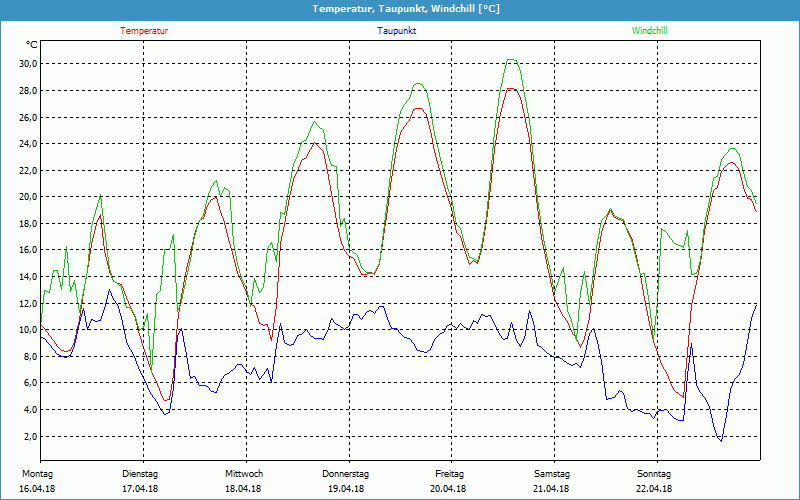Click the chart title 'Temperatur, Taupunkt, Windchill [°C]'
This screenshot has height=500, width=800.
[x=406, y=9]
